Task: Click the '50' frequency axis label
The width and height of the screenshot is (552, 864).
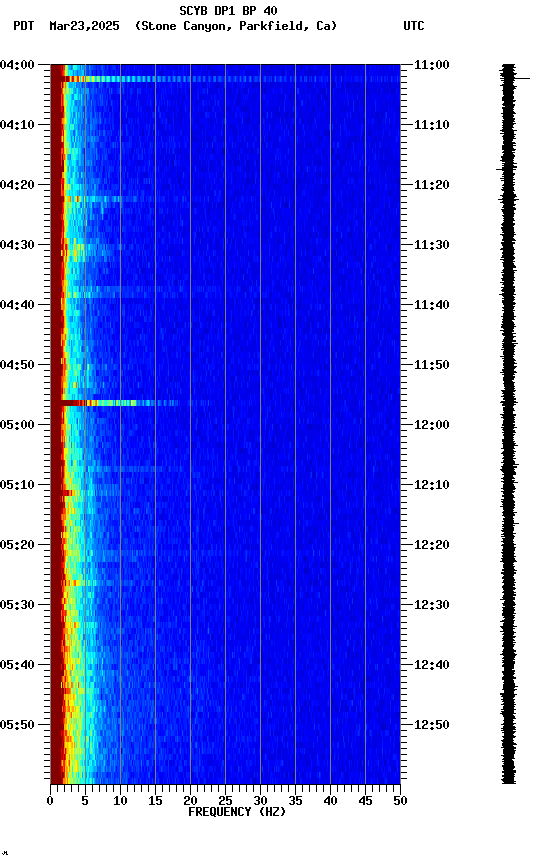Action: pyautogui.click(x=401, y=801)
